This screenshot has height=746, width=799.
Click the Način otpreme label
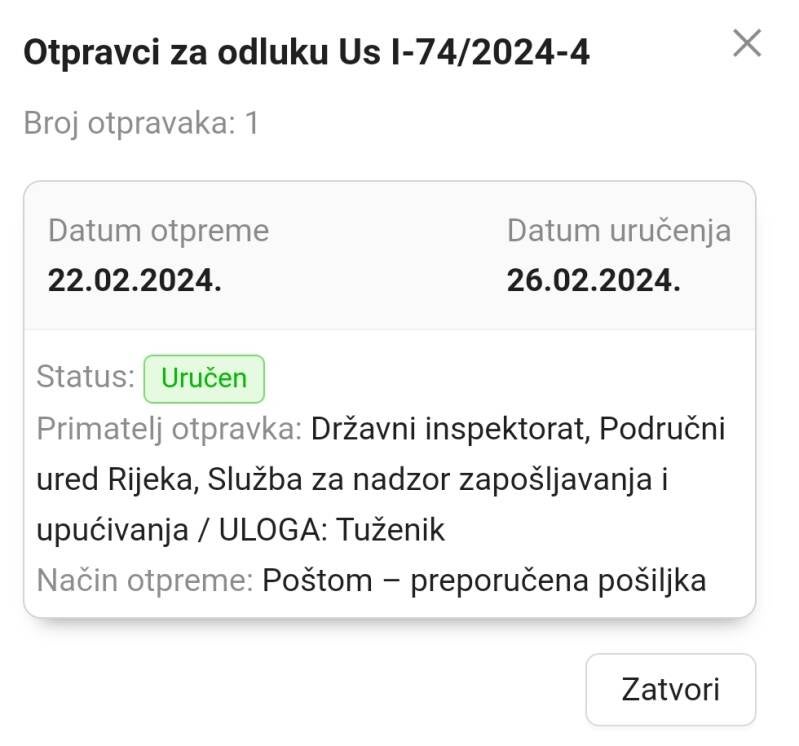[x=144, y=580]
